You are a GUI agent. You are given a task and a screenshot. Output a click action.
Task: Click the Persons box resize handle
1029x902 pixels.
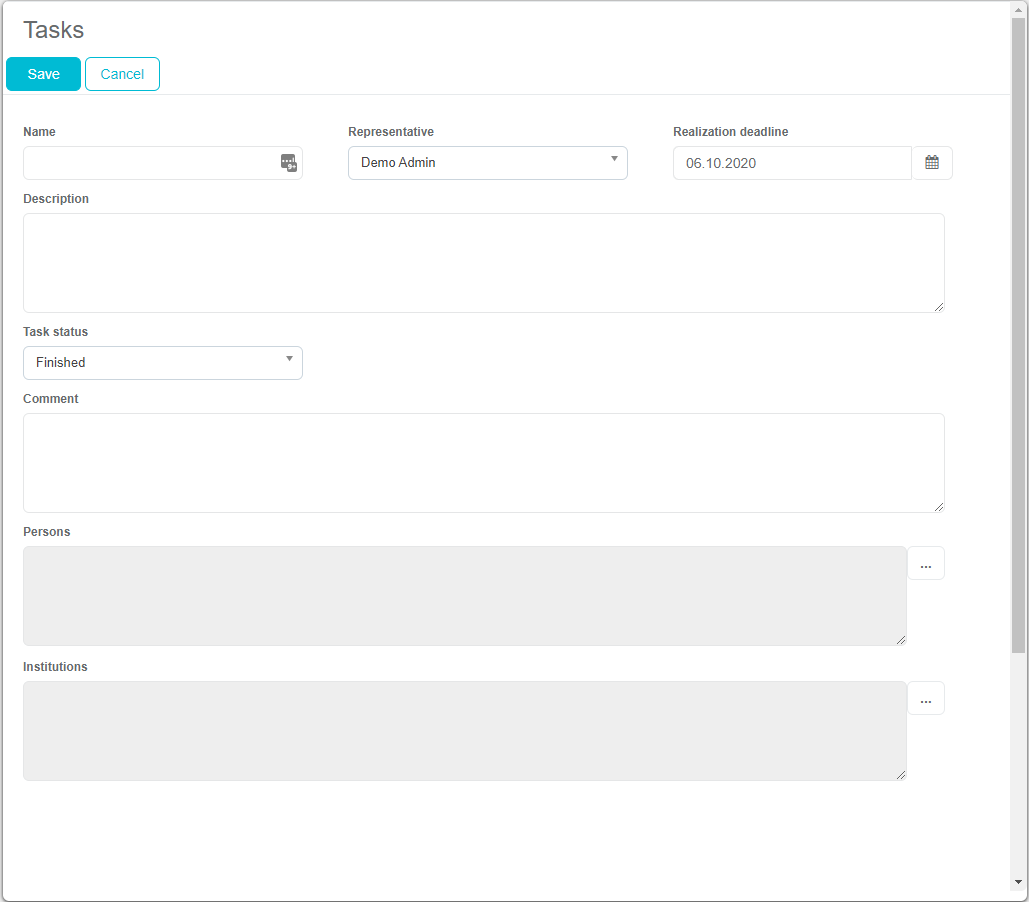pyautogui.click(x=900, y=639)
